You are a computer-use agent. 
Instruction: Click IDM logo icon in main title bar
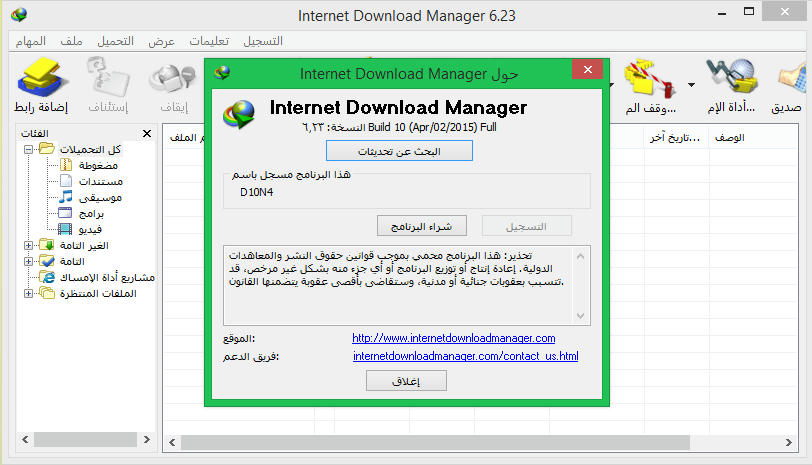point(19,14)
